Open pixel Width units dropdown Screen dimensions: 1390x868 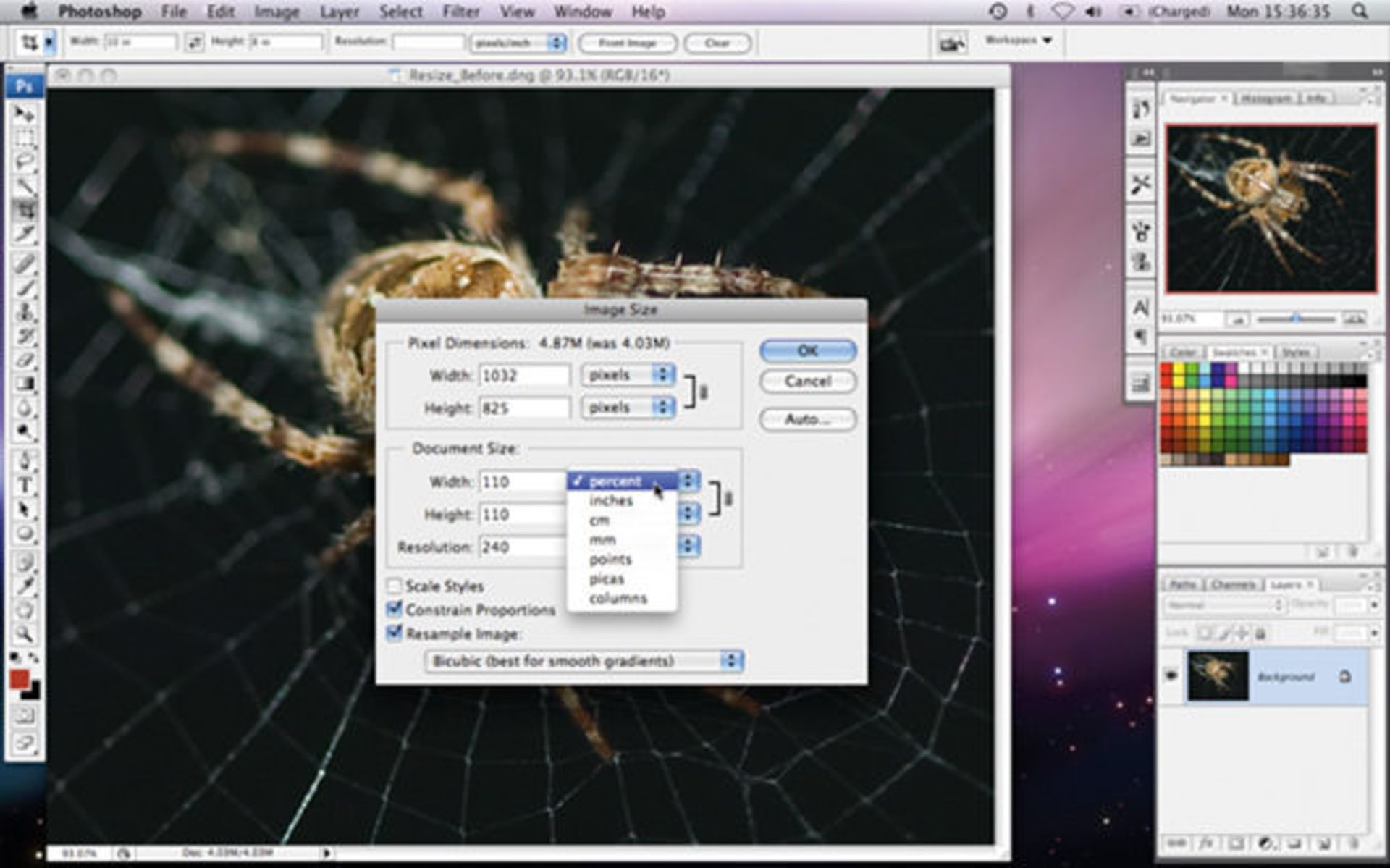click(x=628, y=375)
